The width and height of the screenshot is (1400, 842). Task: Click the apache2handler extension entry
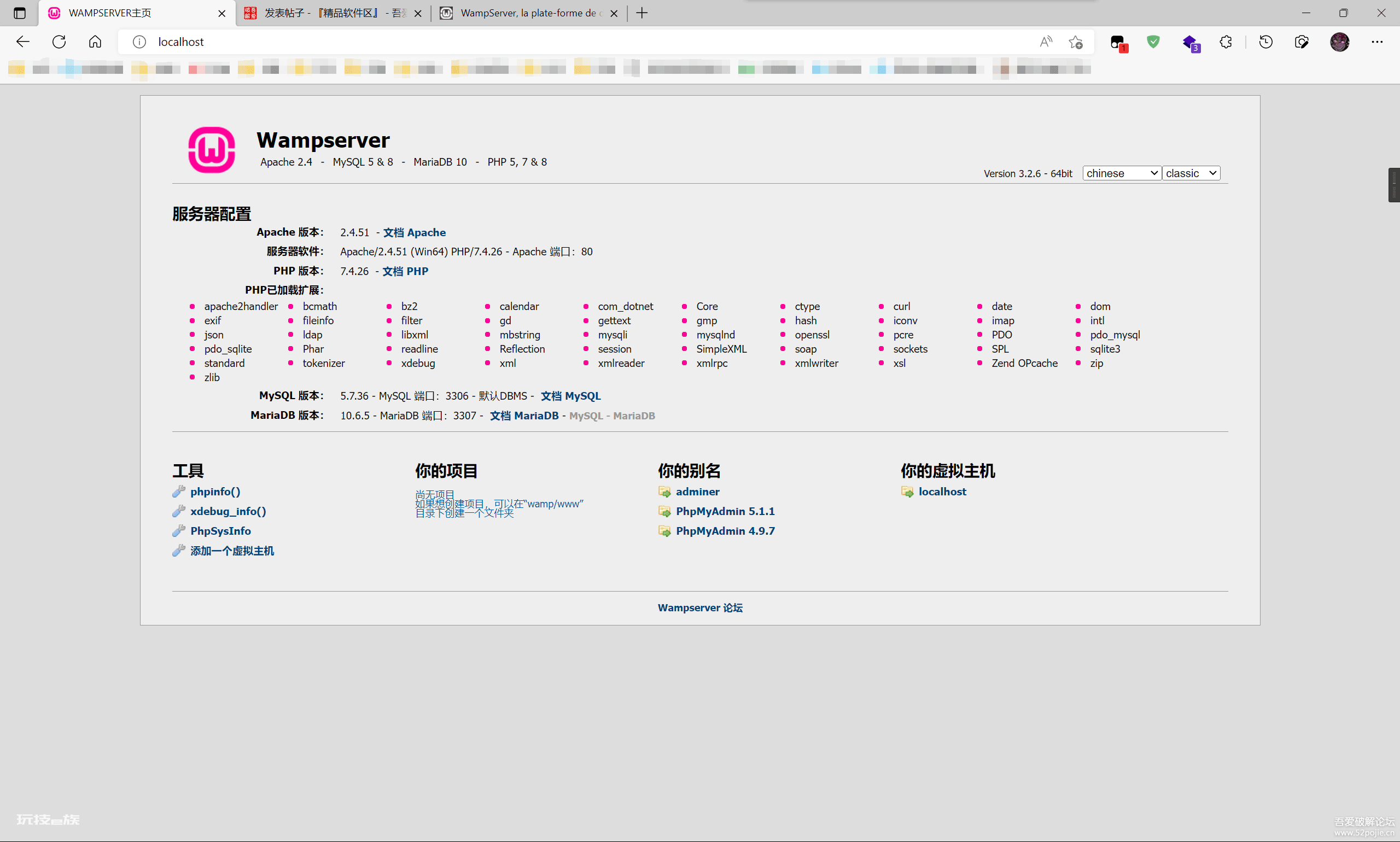click(241, 306)
